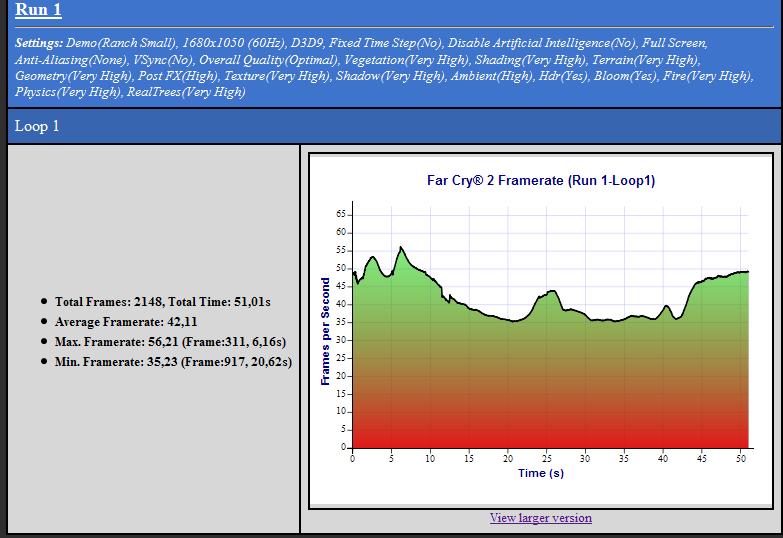
Task: Click the "Frames per Second" axis label
Action: [326, 331]
